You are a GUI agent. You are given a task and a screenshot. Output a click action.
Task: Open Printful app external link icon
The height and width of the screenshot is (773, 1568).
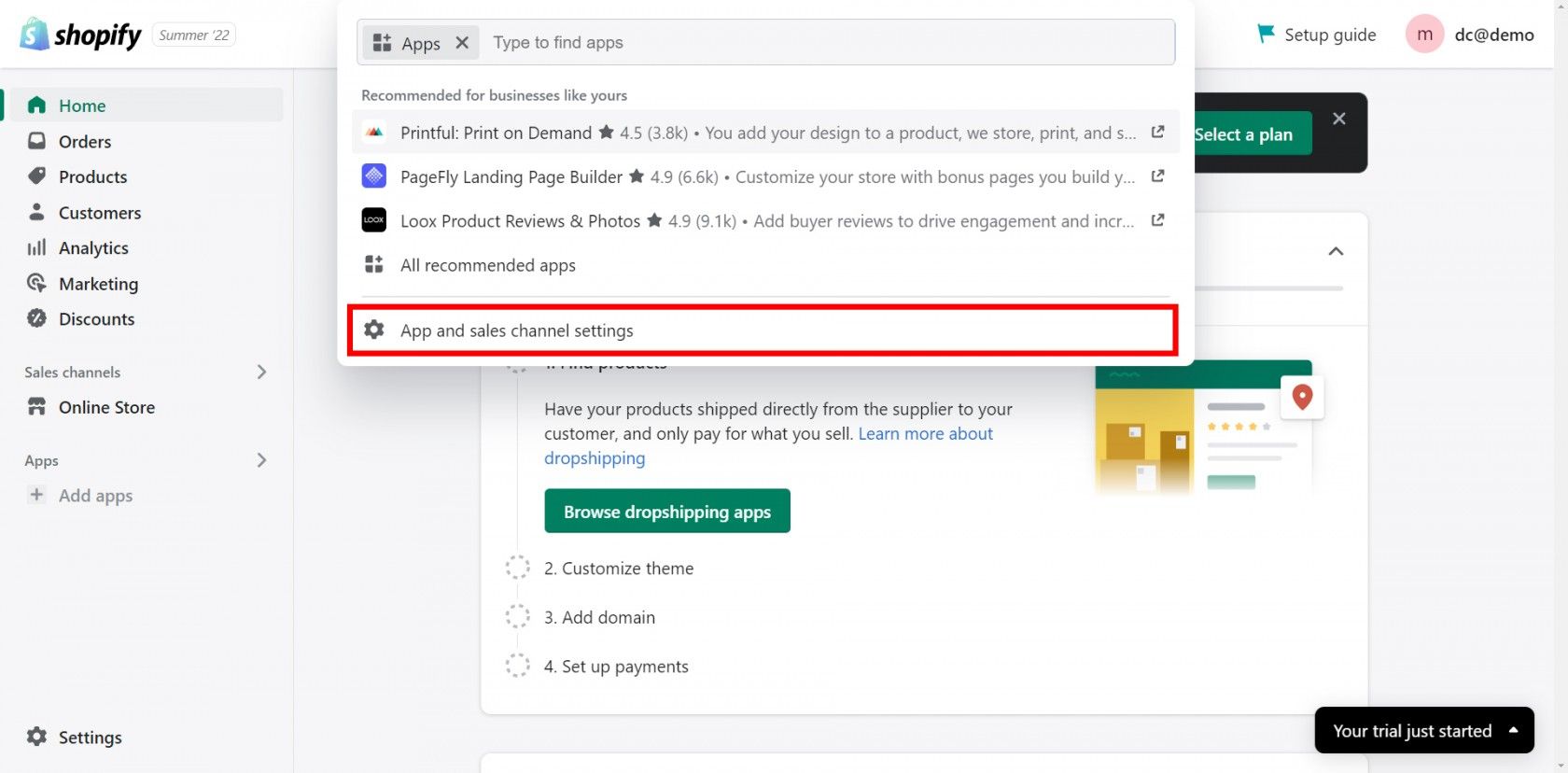click(x=1157, y=133)
